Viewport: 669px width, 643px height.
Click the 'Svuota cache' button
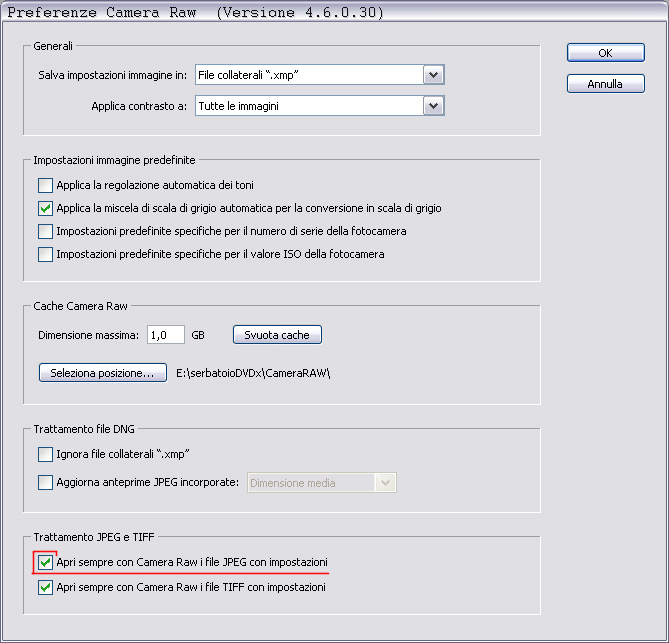[x=277, y=335]
